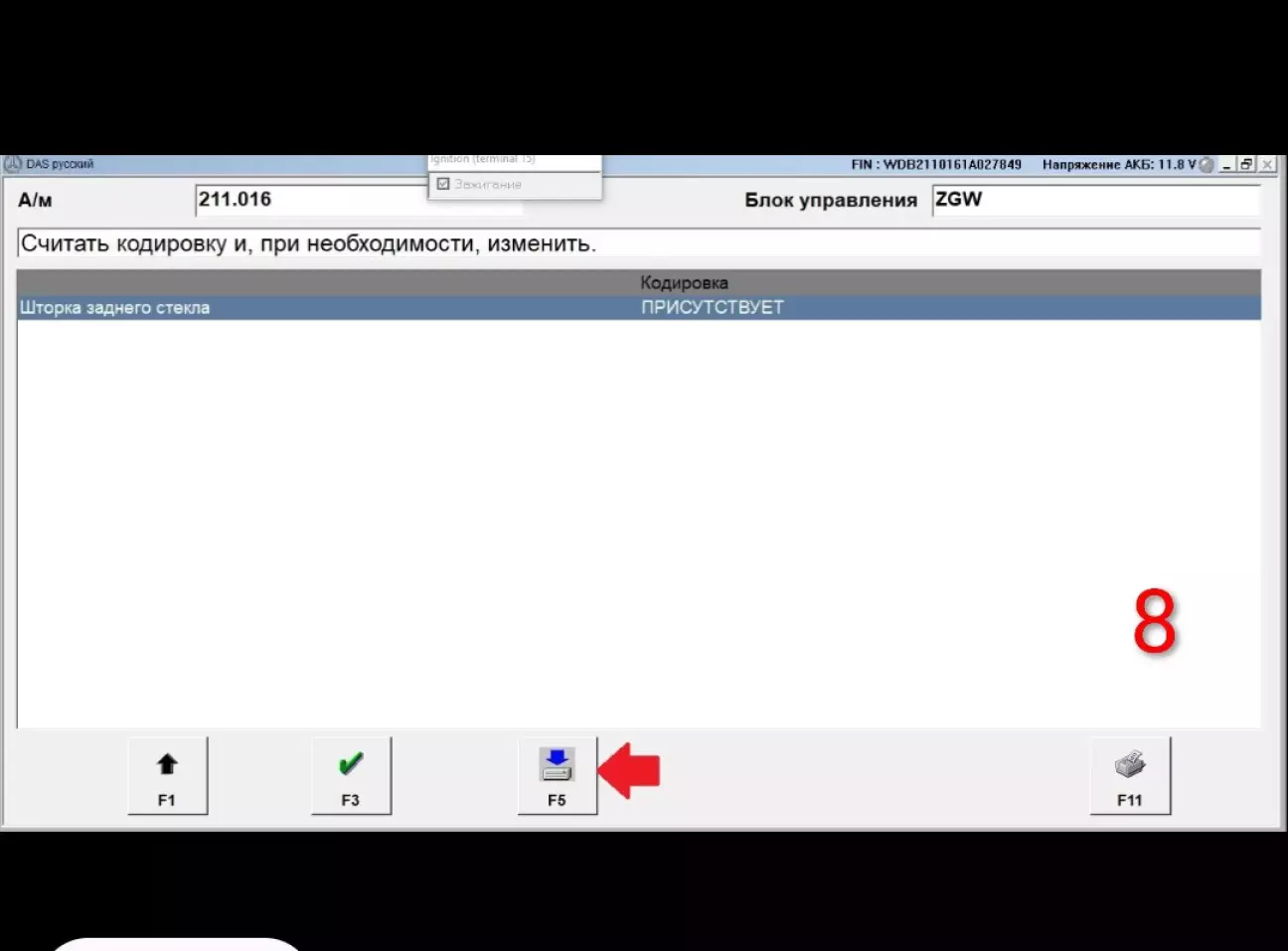Open the ПРИСУТСТВУЕТ coding value cell
This screenshot has height=951, width=1288.
pos(712,308)
